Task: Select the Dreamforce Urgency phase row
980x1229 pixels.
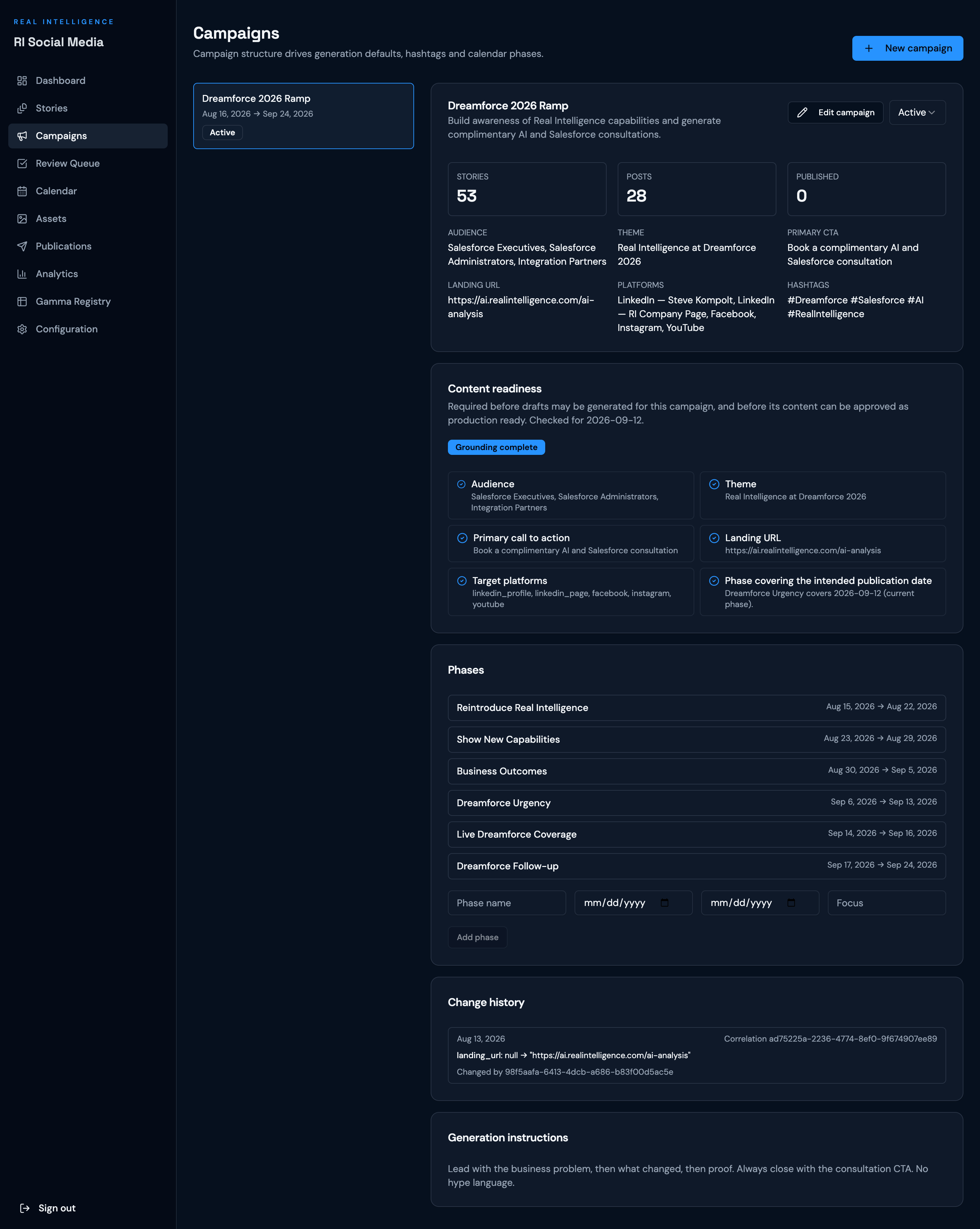Action: tap(697, 803)
